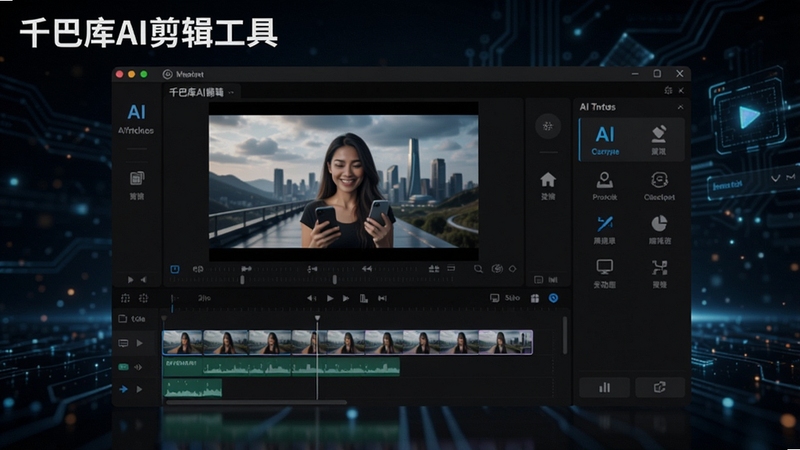This screenshot has height=450, width=800.
Task: Toggle the blue arrow on bottom track
Action: coord(123,389)
